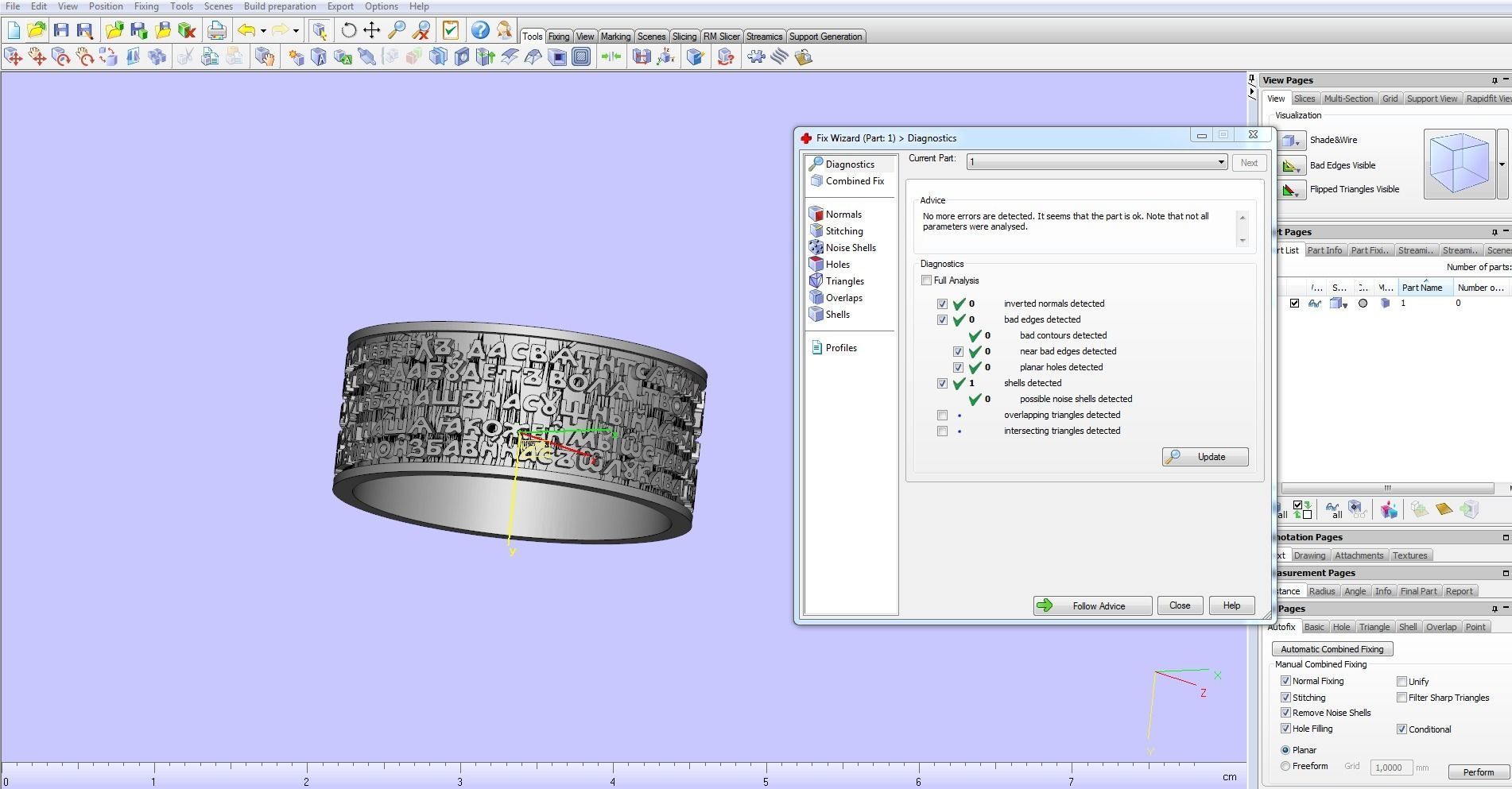1512x789 pixels.
Task: Check the Filter Sharp Triangles checkbox
Action: point(1402,698)
